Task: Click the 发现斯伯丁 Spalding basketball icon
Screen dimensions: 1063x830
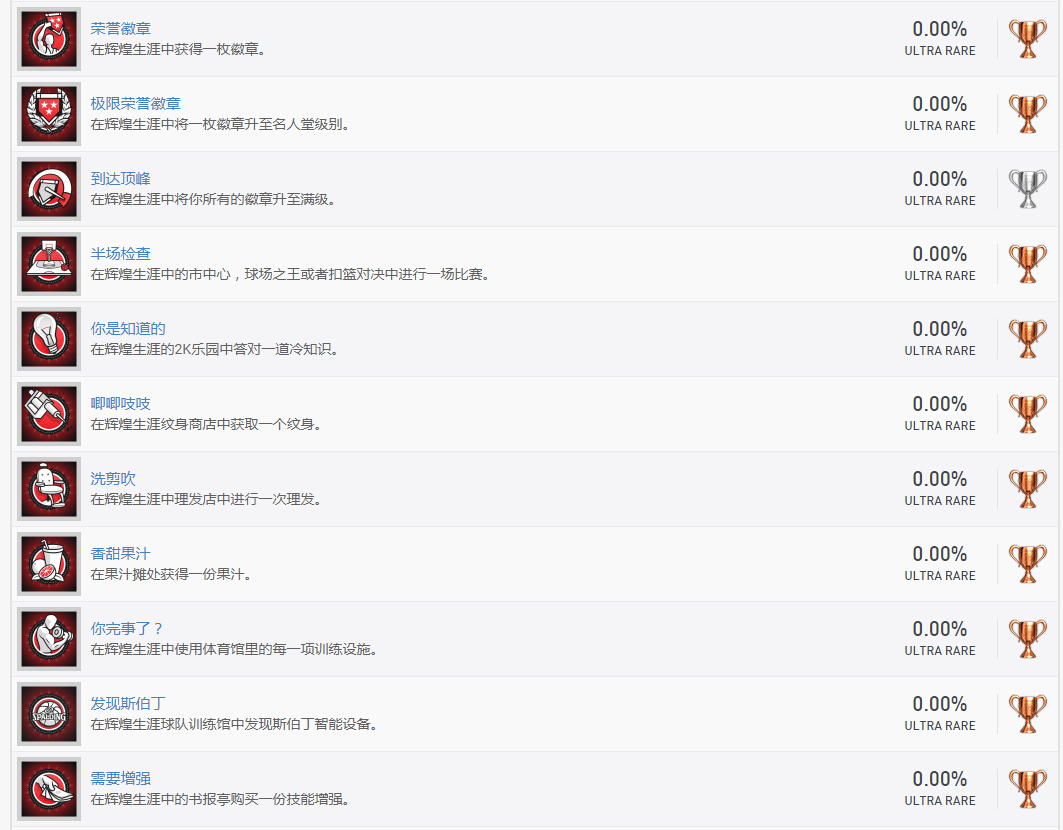Action: (49, 714)
